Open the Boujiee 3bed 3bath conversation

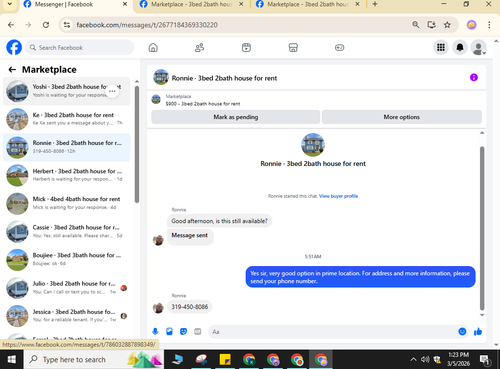[67, 259]
